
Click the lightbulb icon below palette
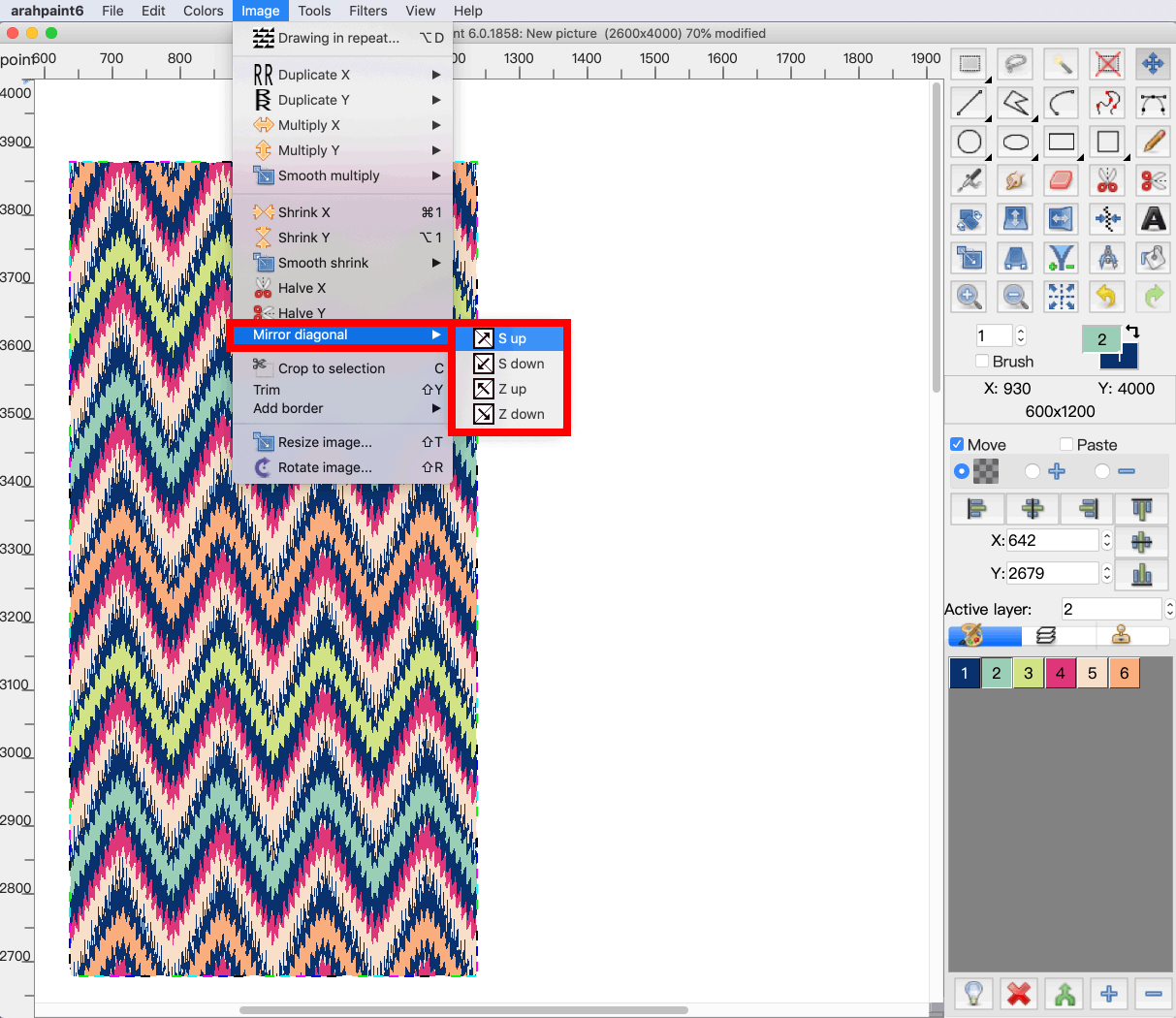[973, 994]
